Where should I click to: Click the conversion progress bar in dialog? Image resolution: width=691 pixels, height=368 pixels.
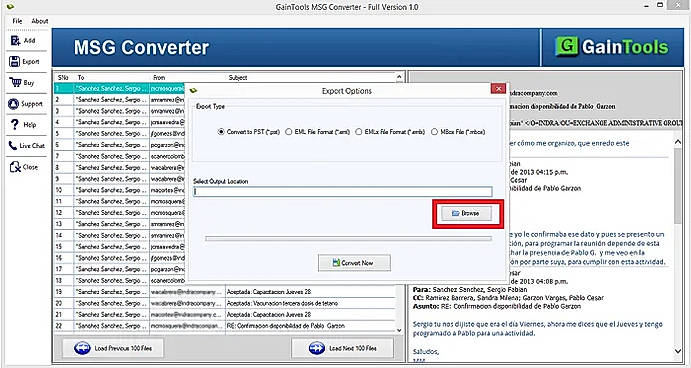click(348, 238)
